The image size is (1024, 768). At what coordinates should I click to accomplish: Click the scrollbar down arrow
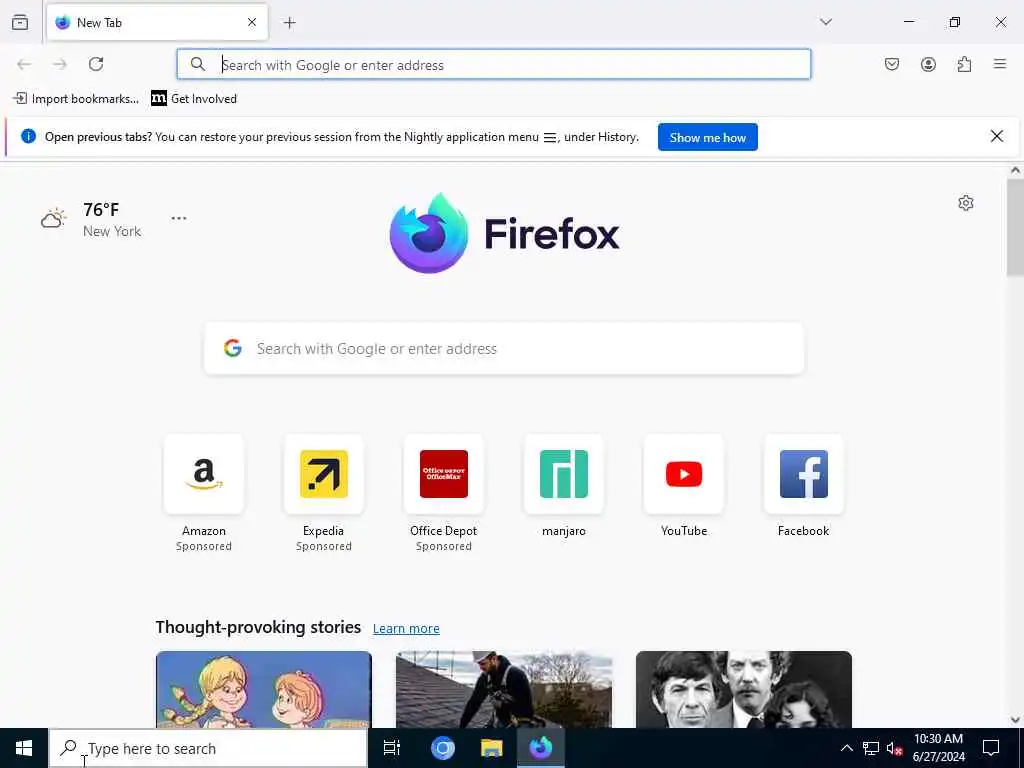point(1015,720)
